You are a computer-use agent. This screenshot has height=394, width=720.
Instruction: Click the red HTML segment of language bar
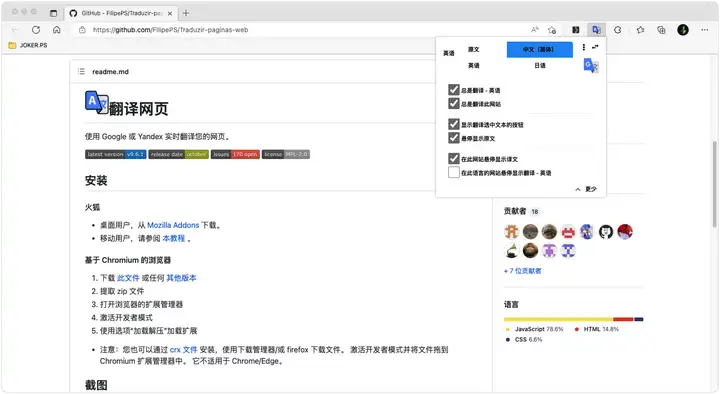point(623,319)
